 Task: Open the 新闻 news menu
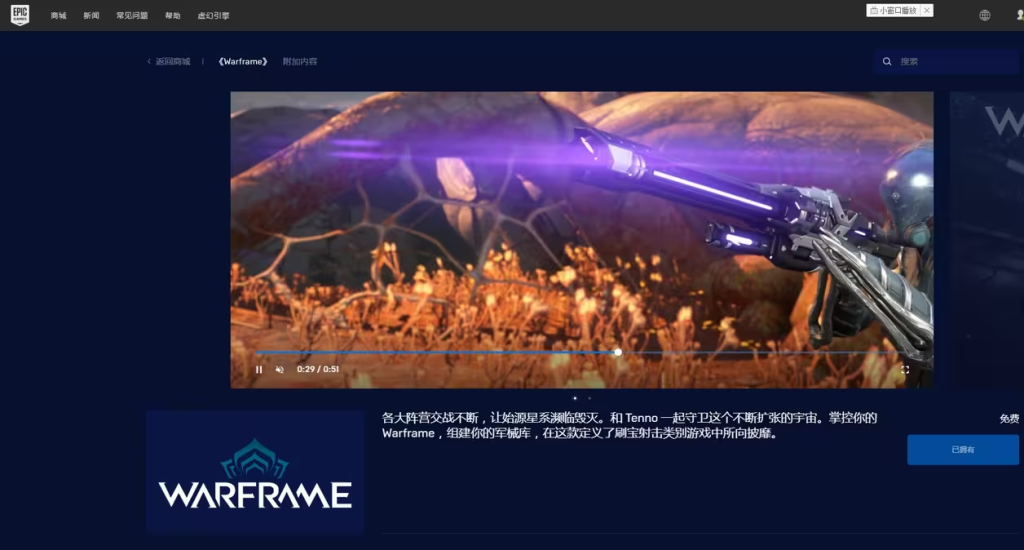coord(91,16)
